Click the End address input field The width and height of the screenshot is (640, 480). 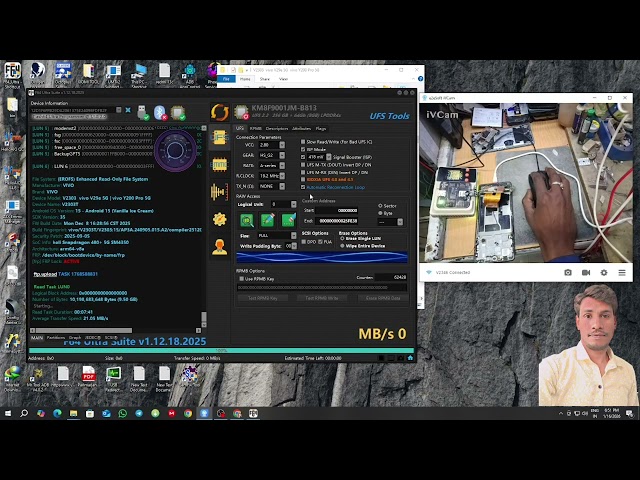click(336, 221)
